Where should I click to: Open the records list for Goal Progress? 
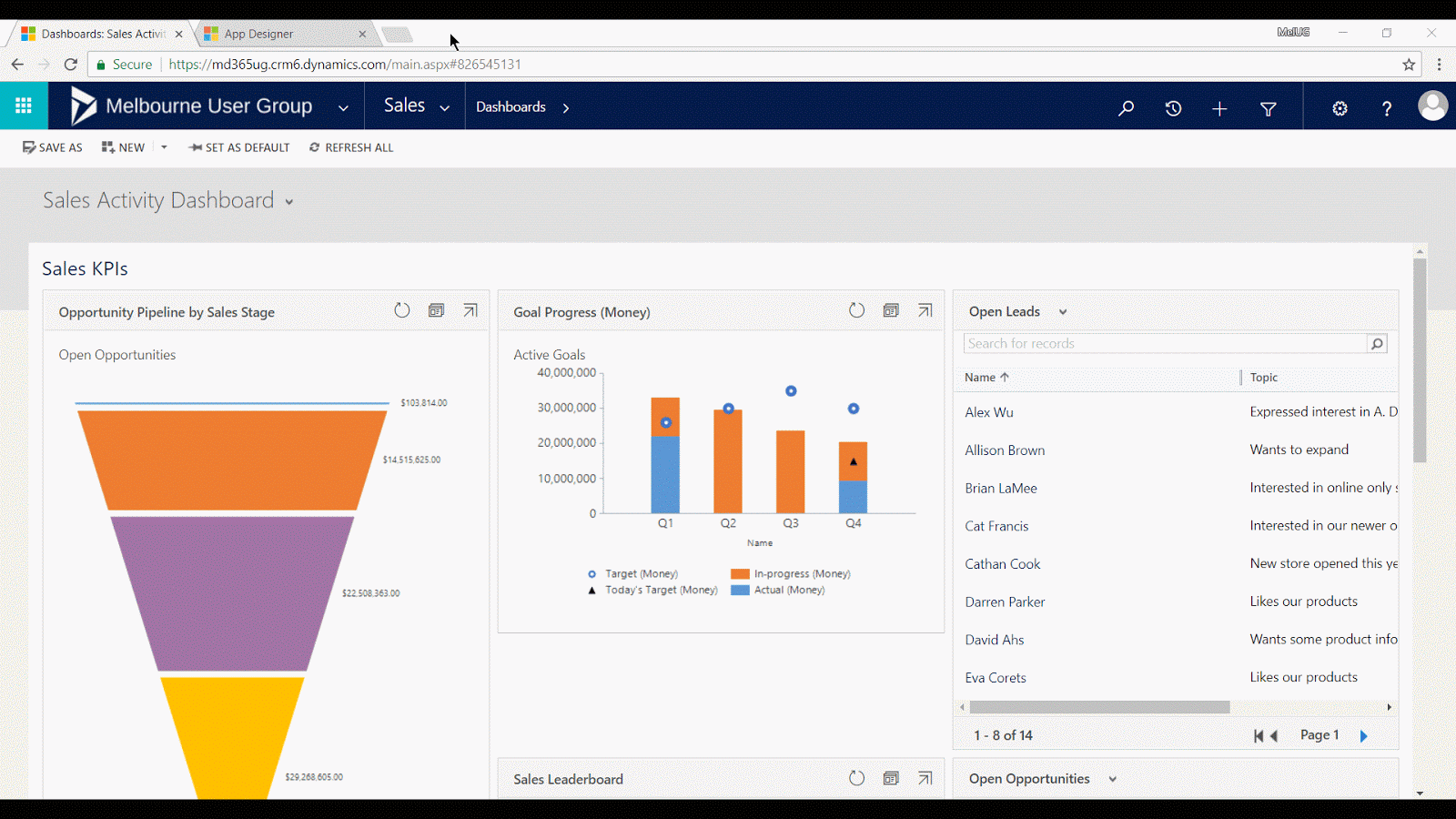tap(890, 310)
